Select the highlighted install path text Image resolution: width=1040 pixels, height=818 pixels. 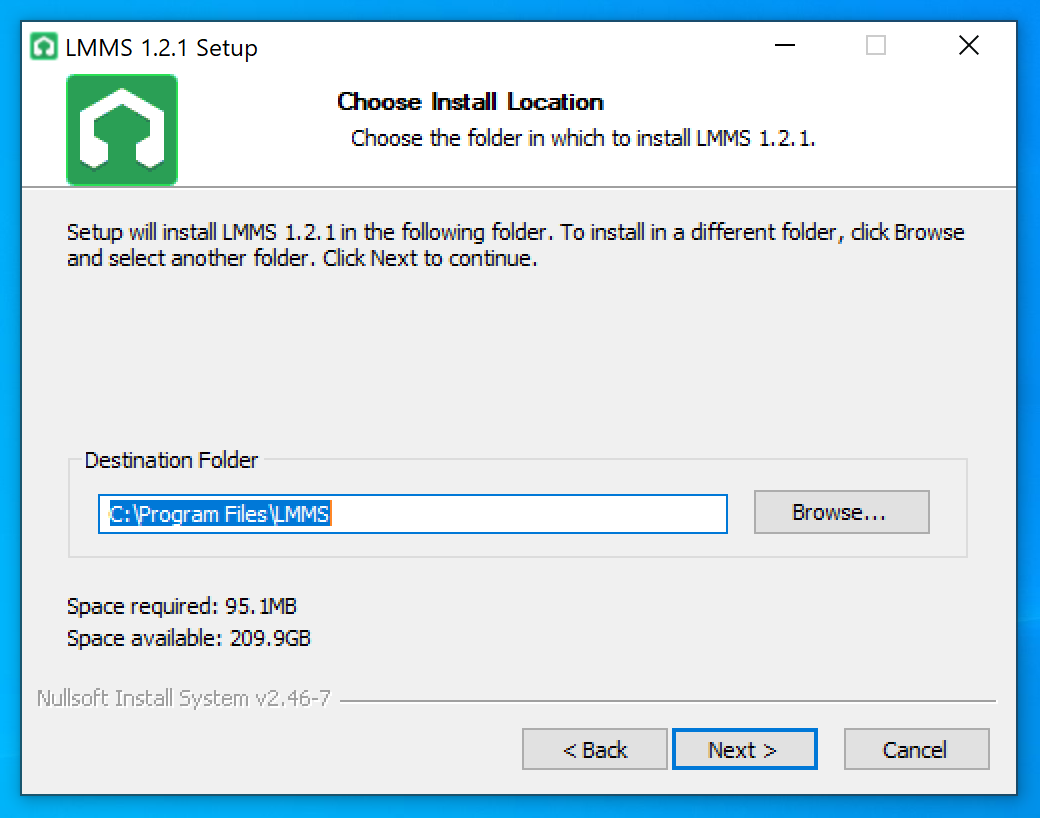pos(220,514)
